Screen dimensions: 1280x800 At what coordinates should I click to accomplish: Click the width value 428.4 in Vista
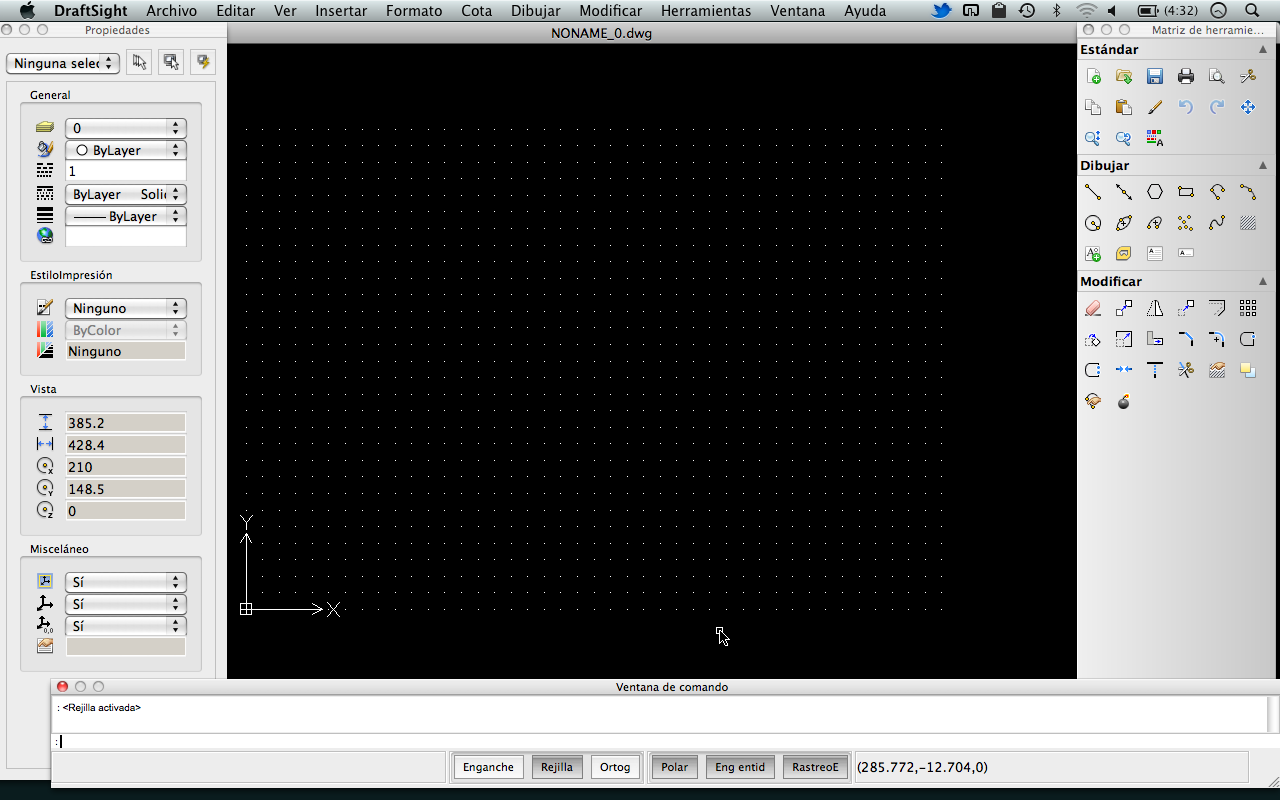click(x=126, y=445)
